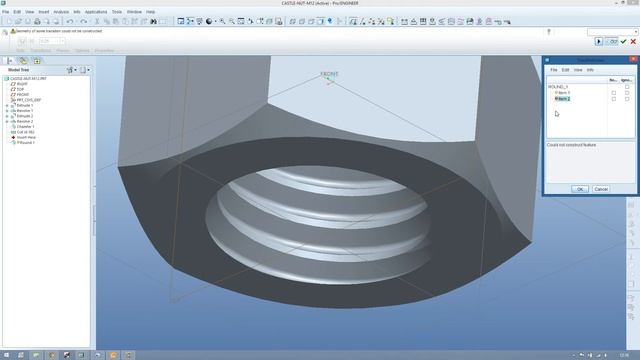The height and width of the screenshot is (360, 640).
Task: Open the Applications menu
Action: (96, 12)
